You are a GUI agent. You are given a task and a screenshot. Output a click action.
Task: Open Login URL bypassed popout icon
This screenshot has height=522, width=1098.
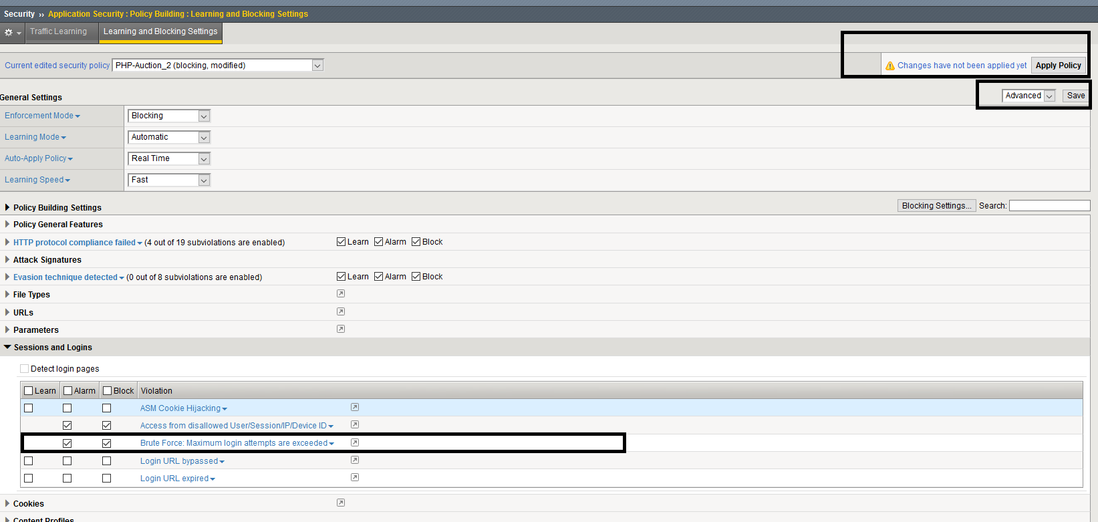pyautogui.click(x=354, y=460)
